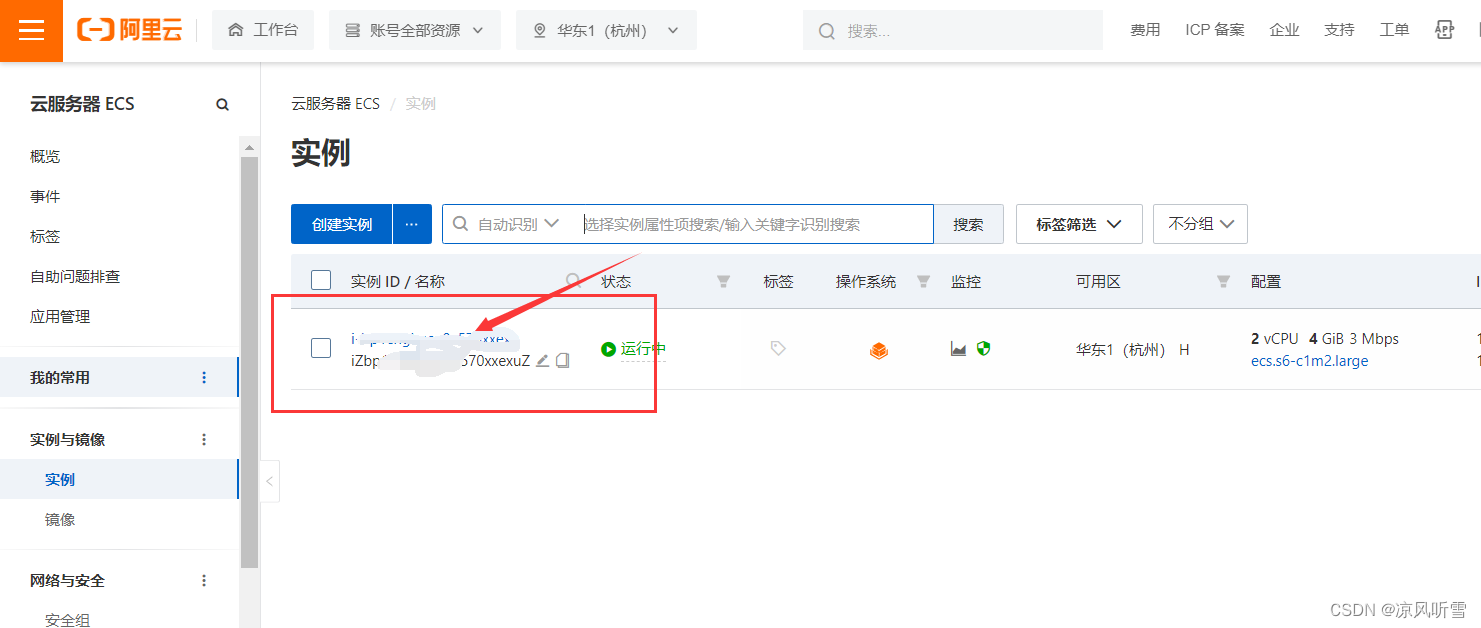
Task: Open the hamburger main menu
Action: (x=31, y=31)
